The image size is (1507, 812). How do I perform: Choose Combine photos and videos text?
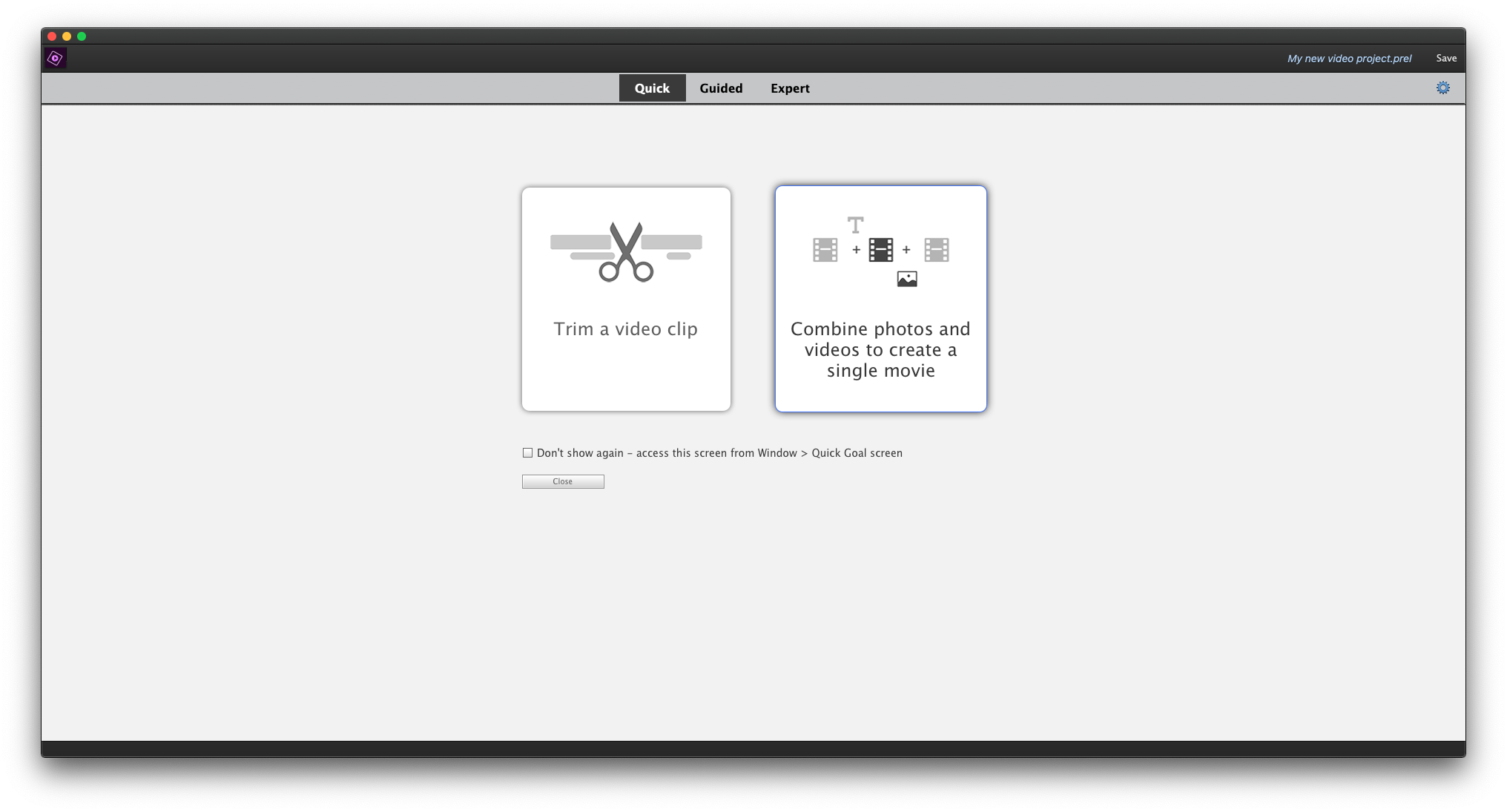coord(880,349)
